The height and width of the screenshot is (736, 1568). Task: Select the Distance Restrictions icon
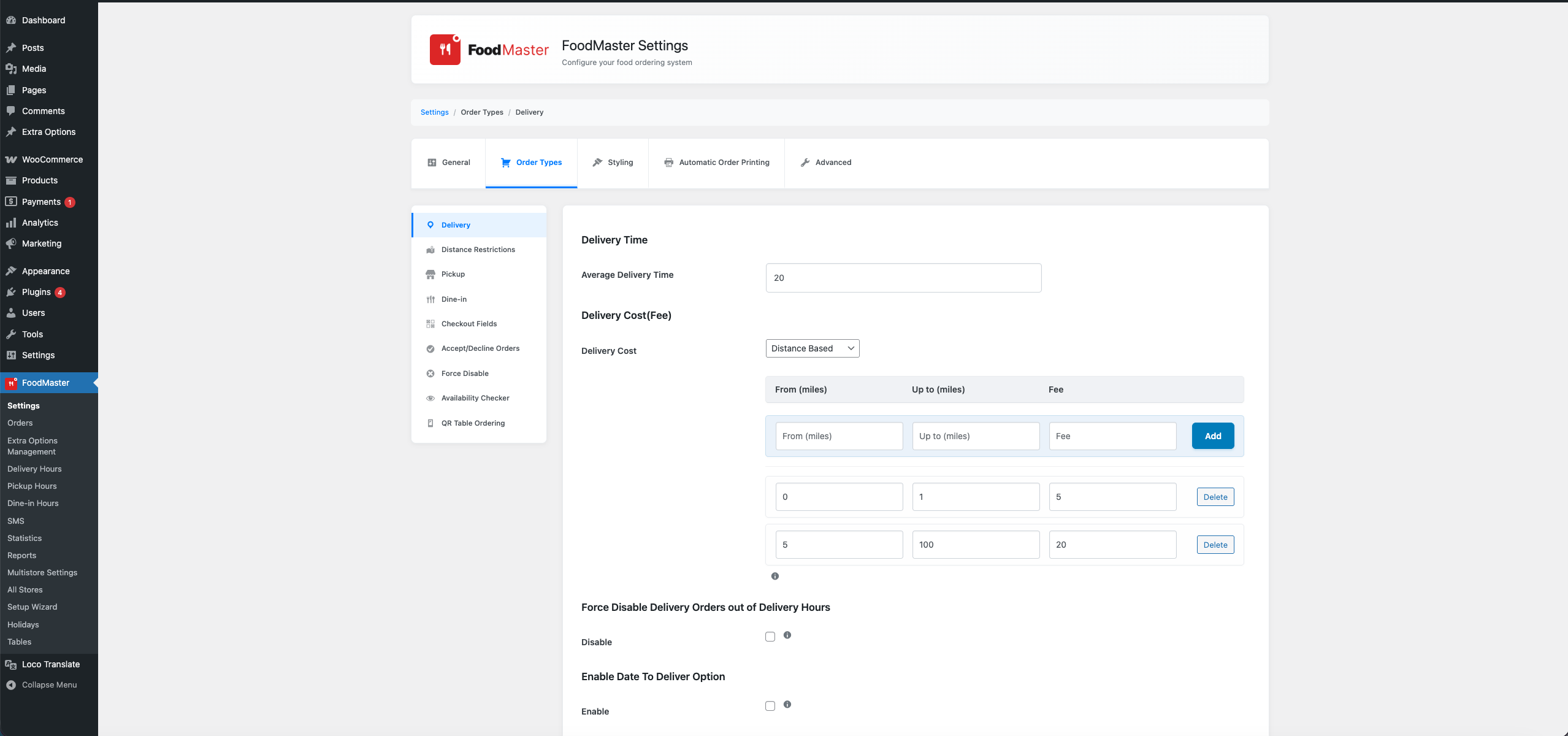[x=431, y=250]
